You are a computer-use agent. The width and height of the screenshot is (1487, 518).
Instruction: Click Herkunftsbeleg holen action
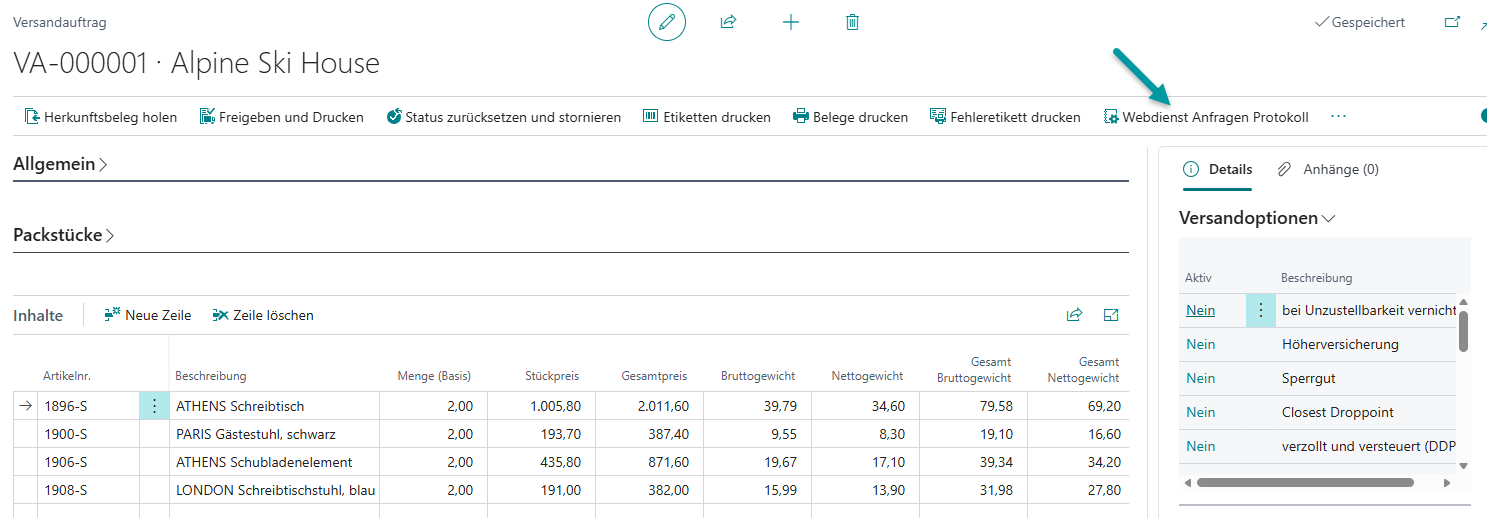(101, 117)
